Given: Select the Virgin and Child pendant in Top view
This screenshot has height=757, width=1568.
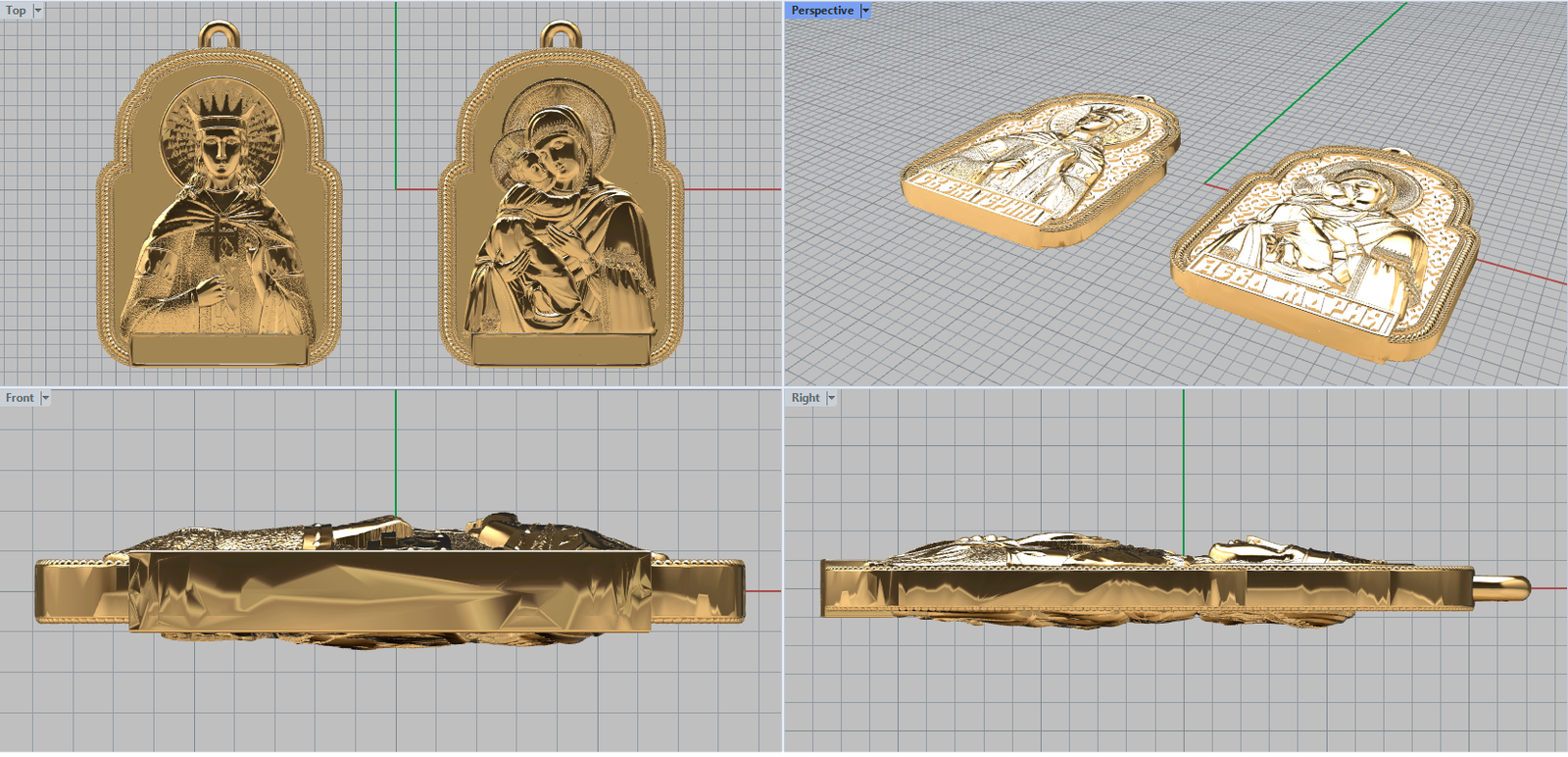Looking at the screenshot, I should (561, 216).
